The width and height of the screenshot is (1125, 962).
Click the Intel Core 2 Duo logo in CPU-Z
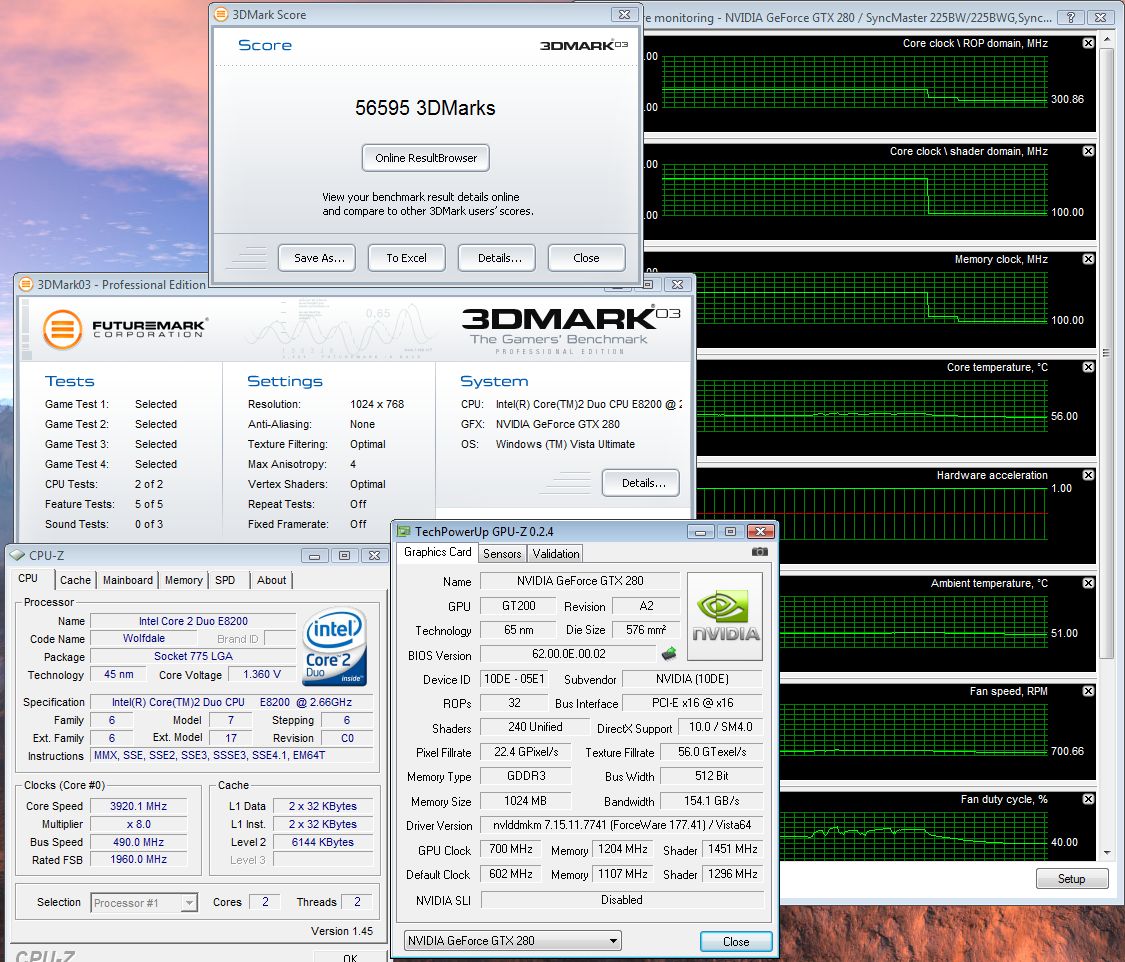click(335, 645)
